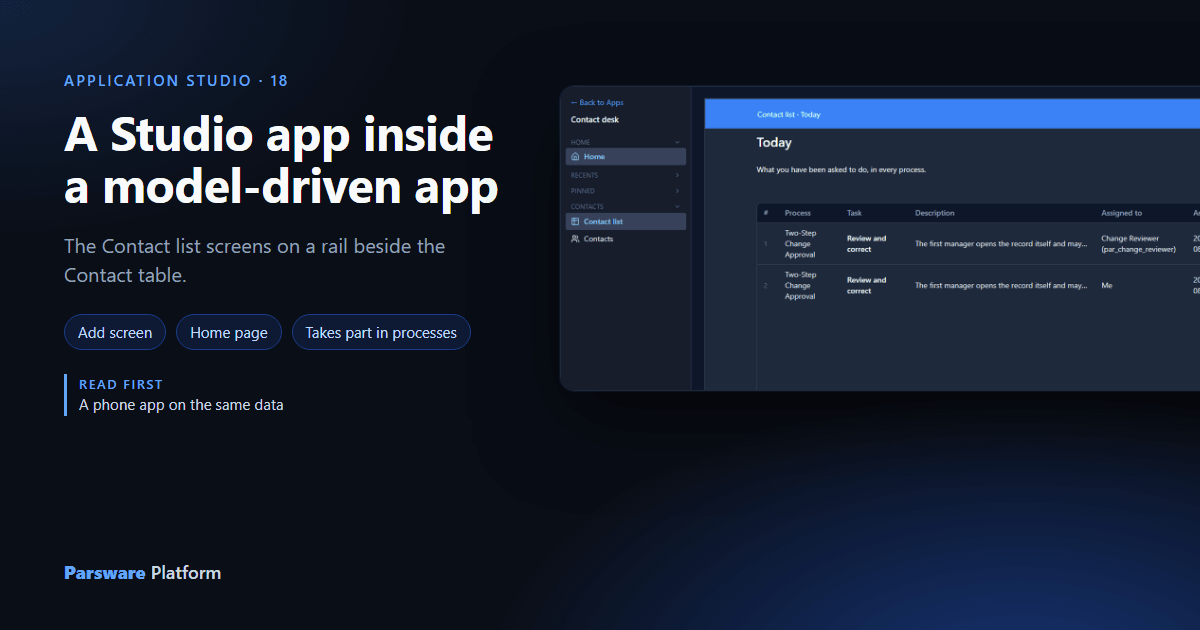Click the Description column header
1200x630 pixels.
(935, 213)
